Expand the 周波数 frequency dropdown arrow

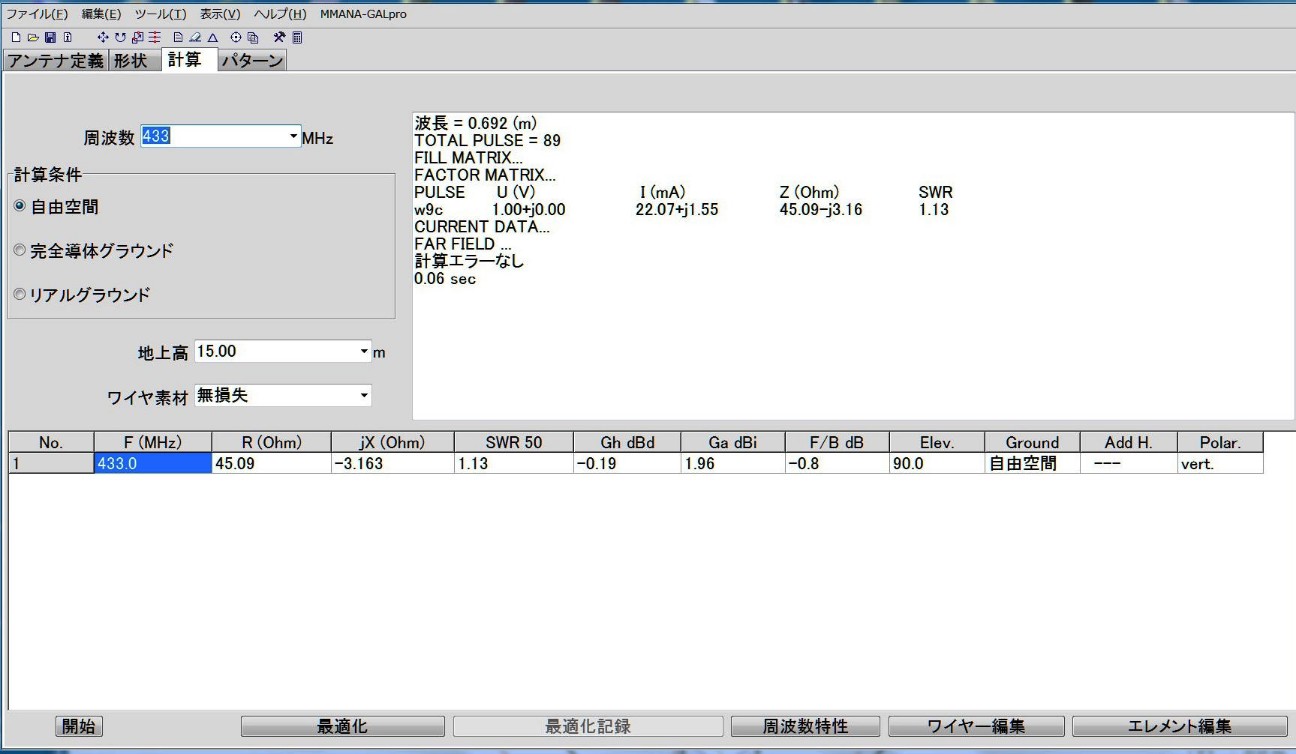[293, 137]
